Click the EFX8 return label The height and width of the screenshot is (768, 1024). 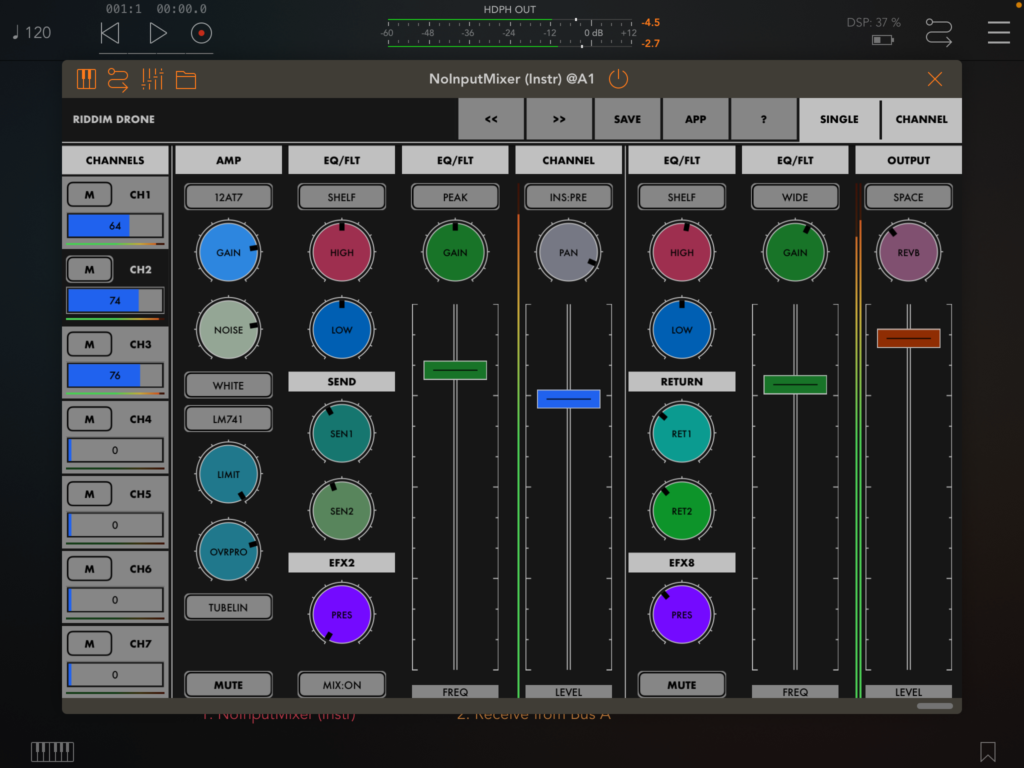(681, 562)
